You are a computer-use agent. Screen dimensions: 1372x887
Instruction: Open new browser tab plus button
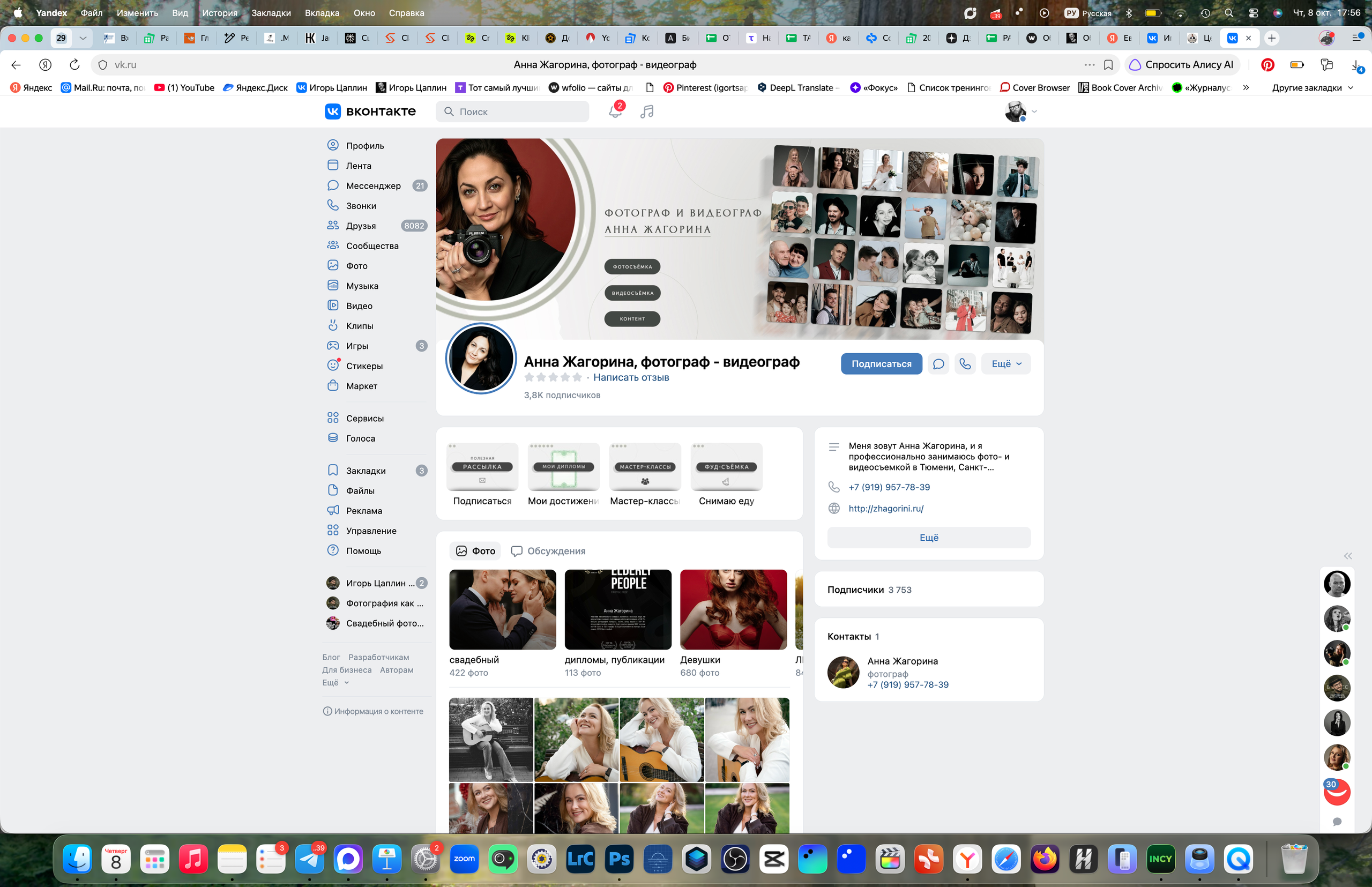(x=1272, y=38)
